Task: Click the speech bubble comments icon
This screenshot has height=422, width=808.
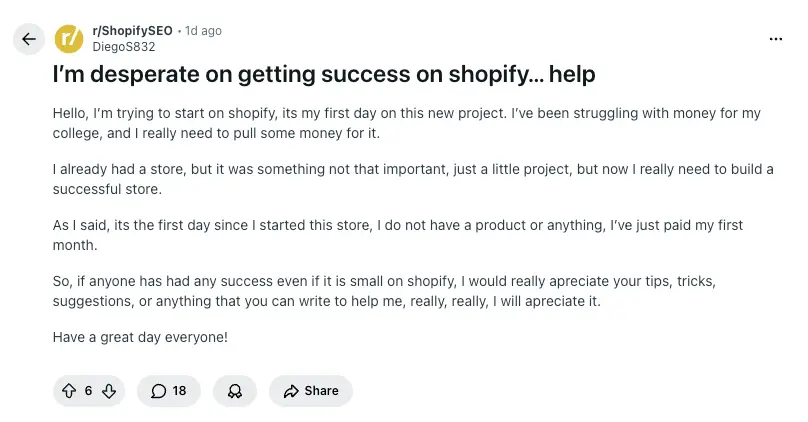Action: coord(158,391)
